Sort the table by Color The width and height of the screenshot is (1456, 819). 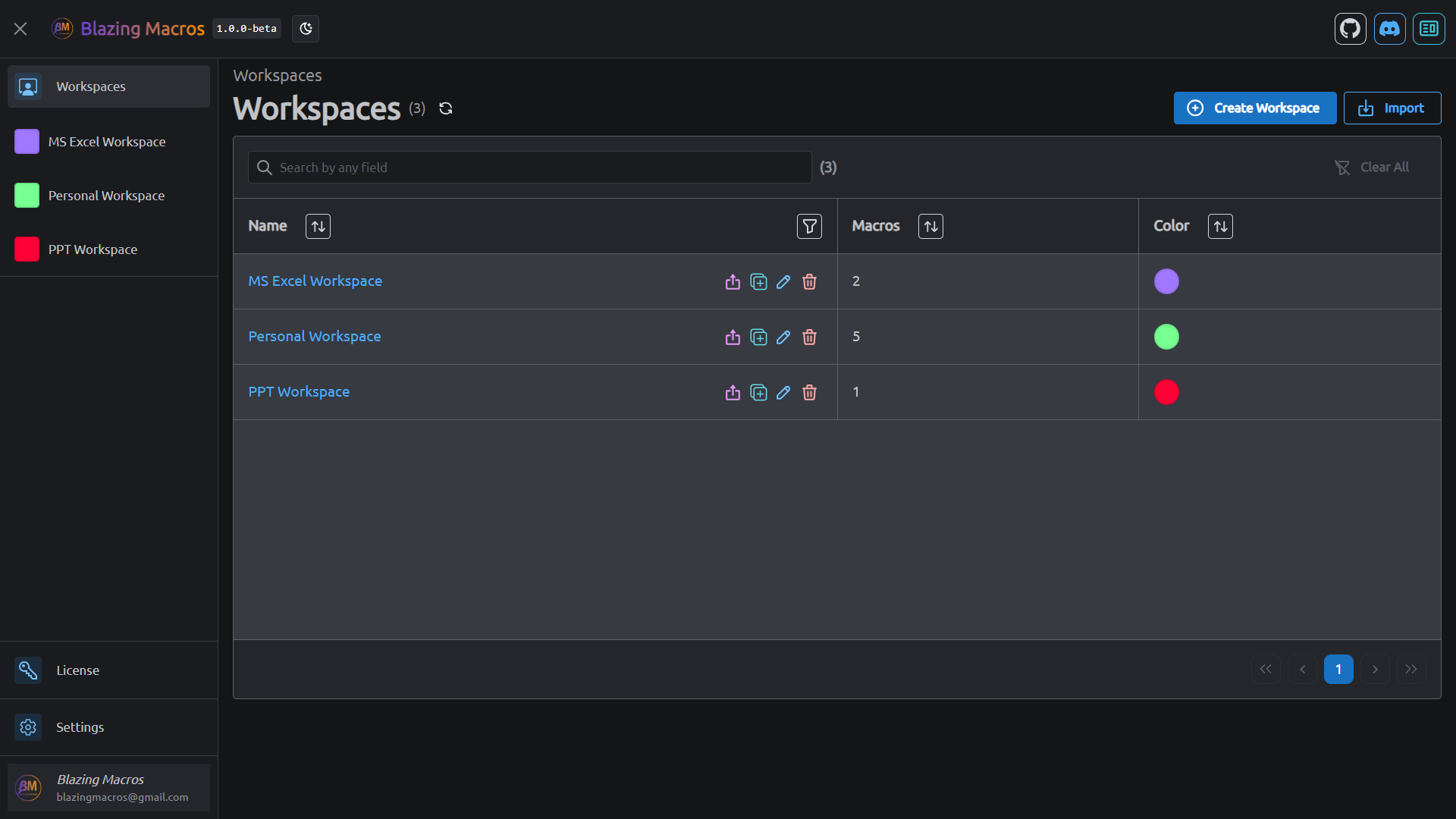[1220, 226]
